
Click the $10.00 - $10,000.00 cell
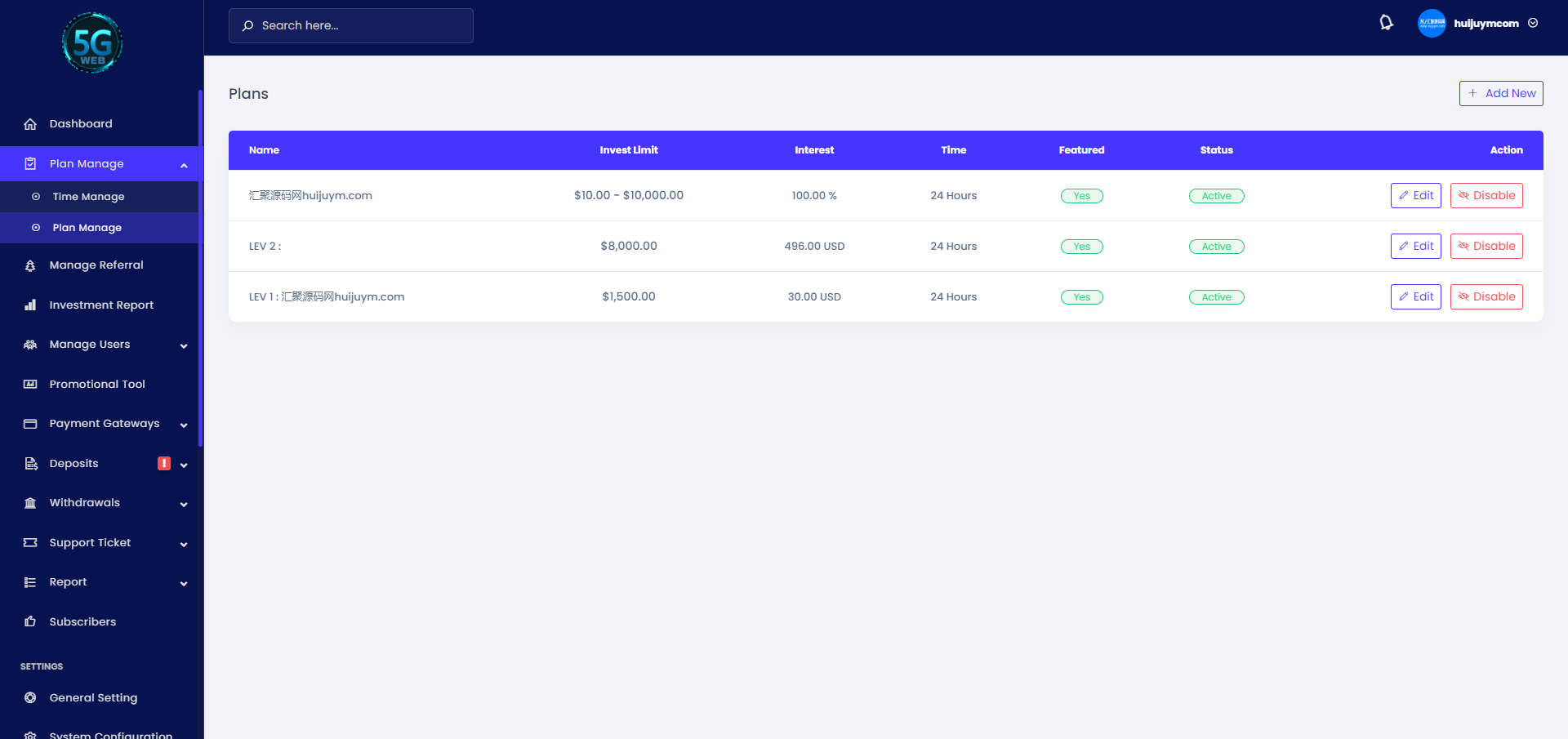pyautogui.click(x=629, y=195)
